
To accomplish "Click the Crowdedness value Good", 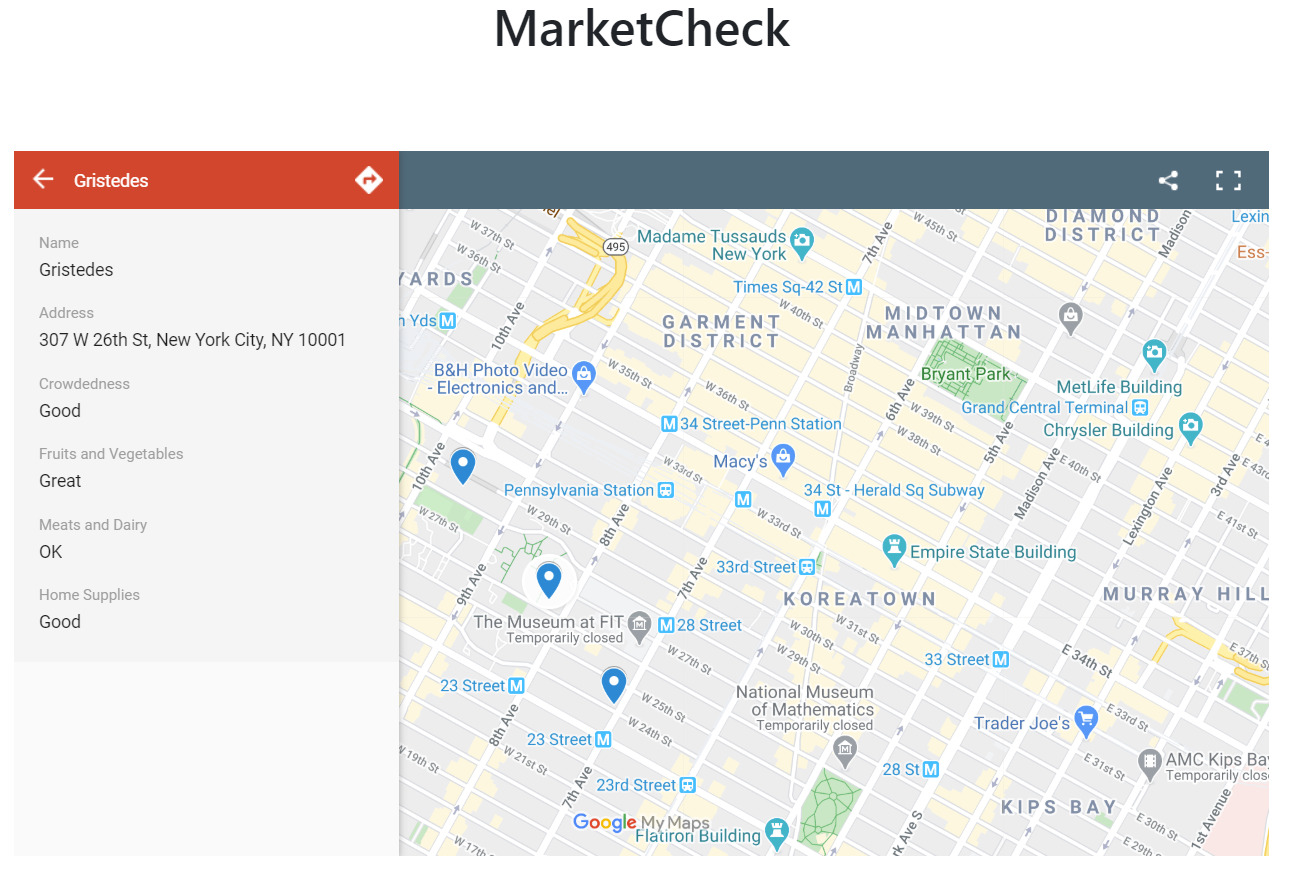I will click(x=60, y=411).
